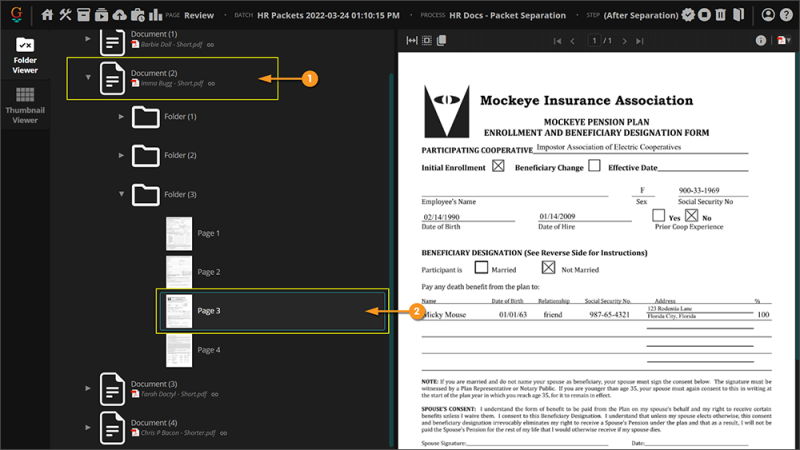
Task: Collapse Document (2) in the tree
Action: (x=88, y=78)
